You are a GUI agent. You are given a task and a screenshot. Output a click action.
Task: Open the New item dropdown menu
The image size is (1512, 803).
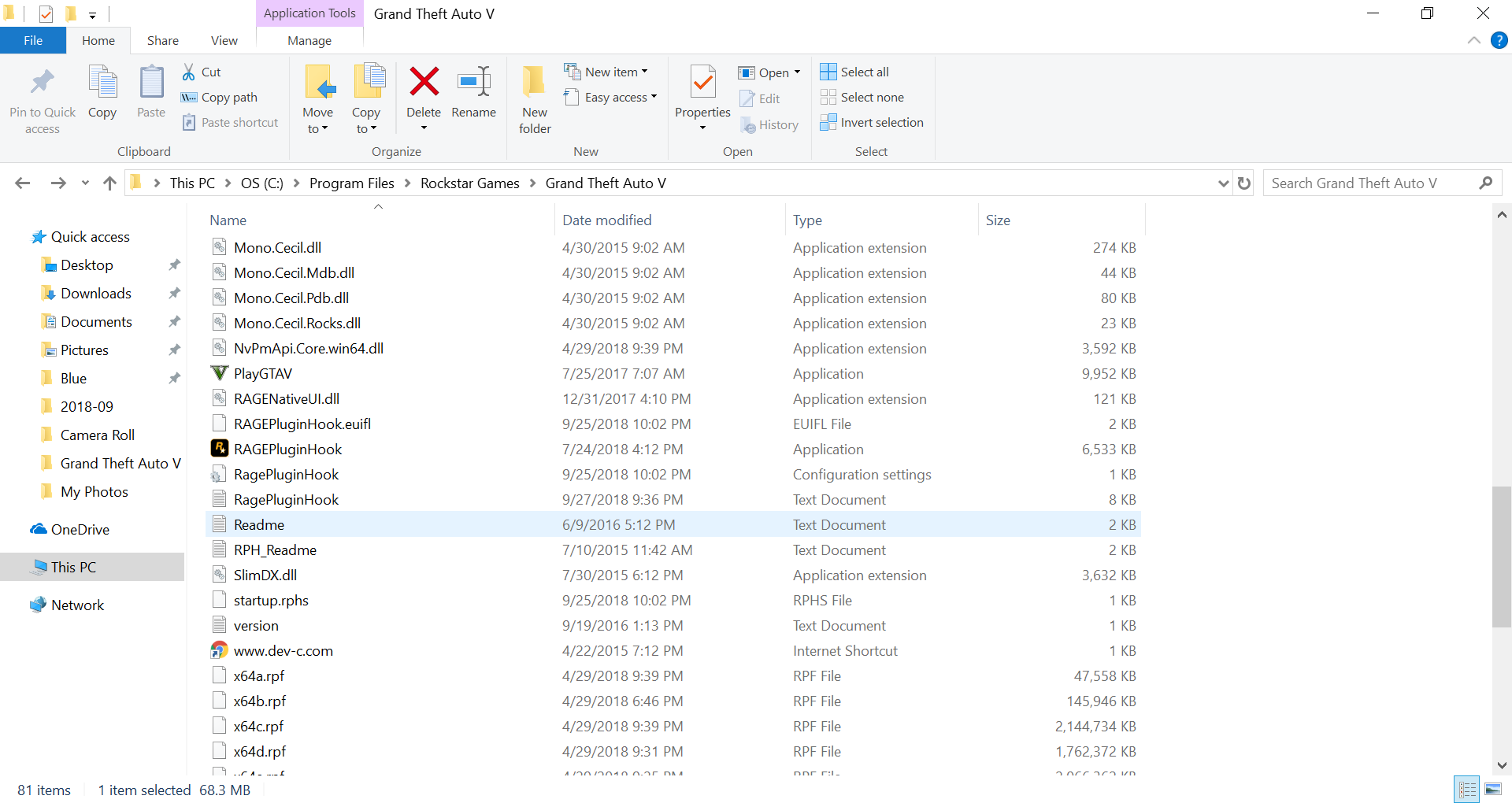(x=606, y=72)
